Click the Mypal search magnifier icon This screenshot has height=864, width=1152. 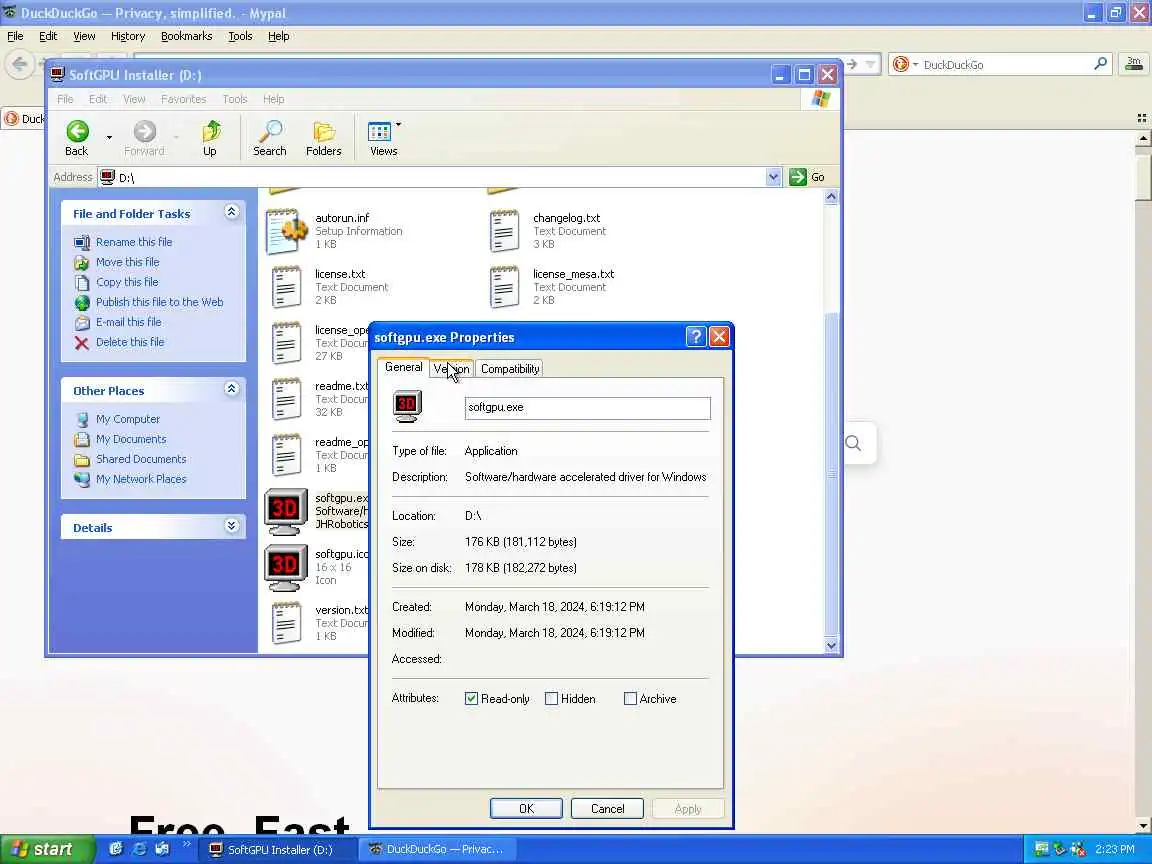(1100, 64)
